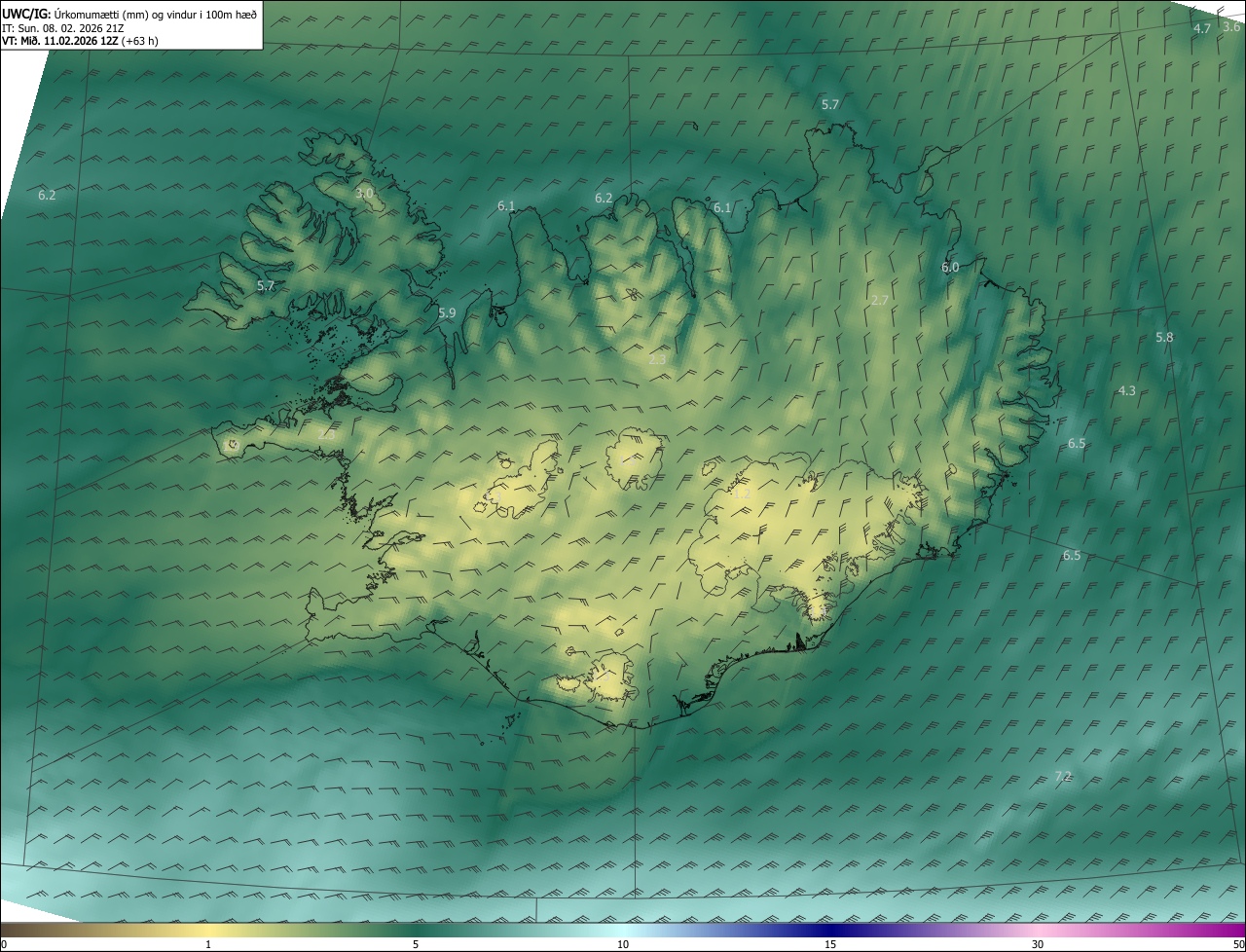The width and height of the screenshot is (1246, 952).
Task: Click the 5.9 value label
Action: (447, 312)
